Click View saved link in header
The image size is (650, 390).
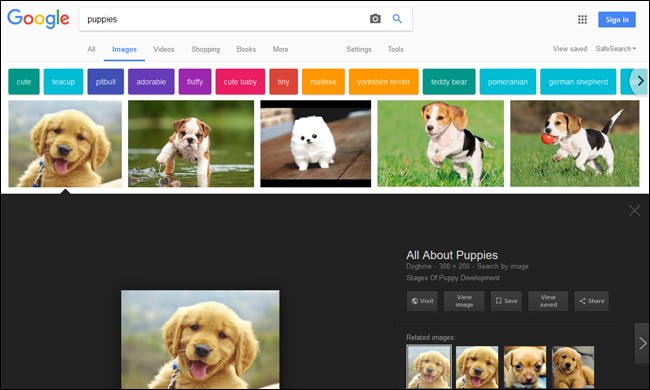[x=570, y=48]
